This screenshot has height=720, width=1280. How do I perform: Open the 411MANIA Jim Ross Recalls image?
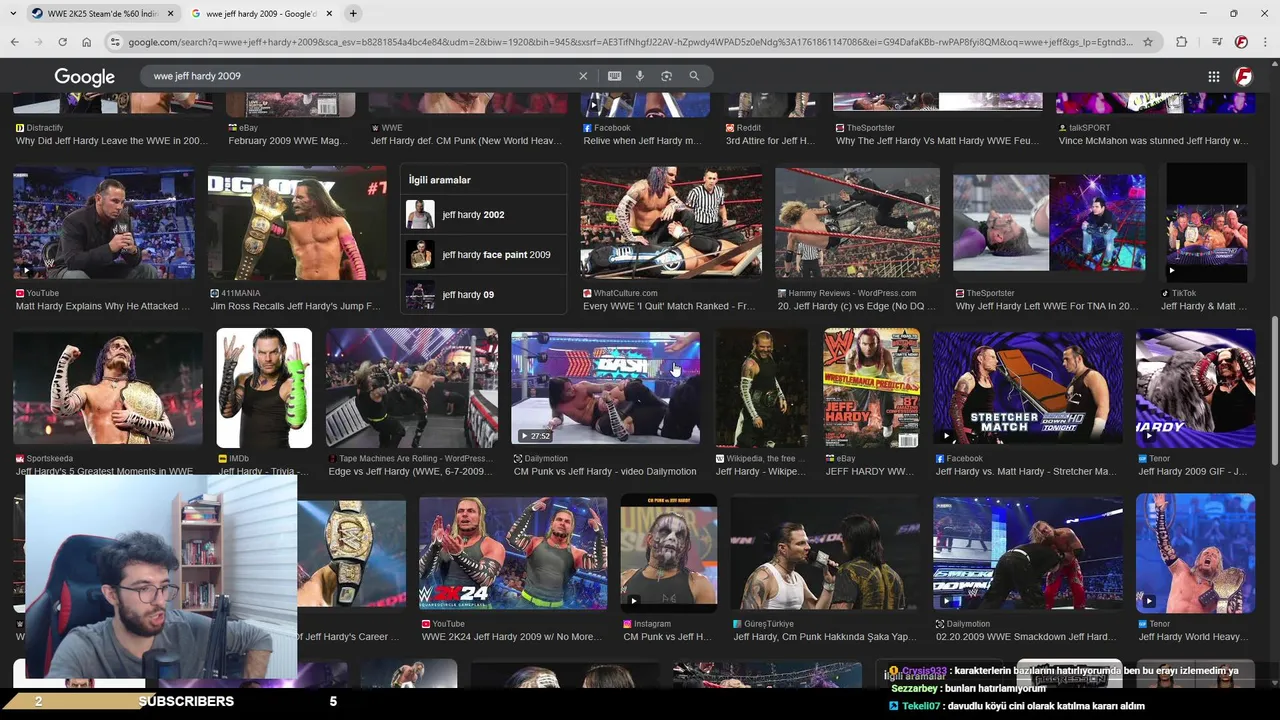297,223
